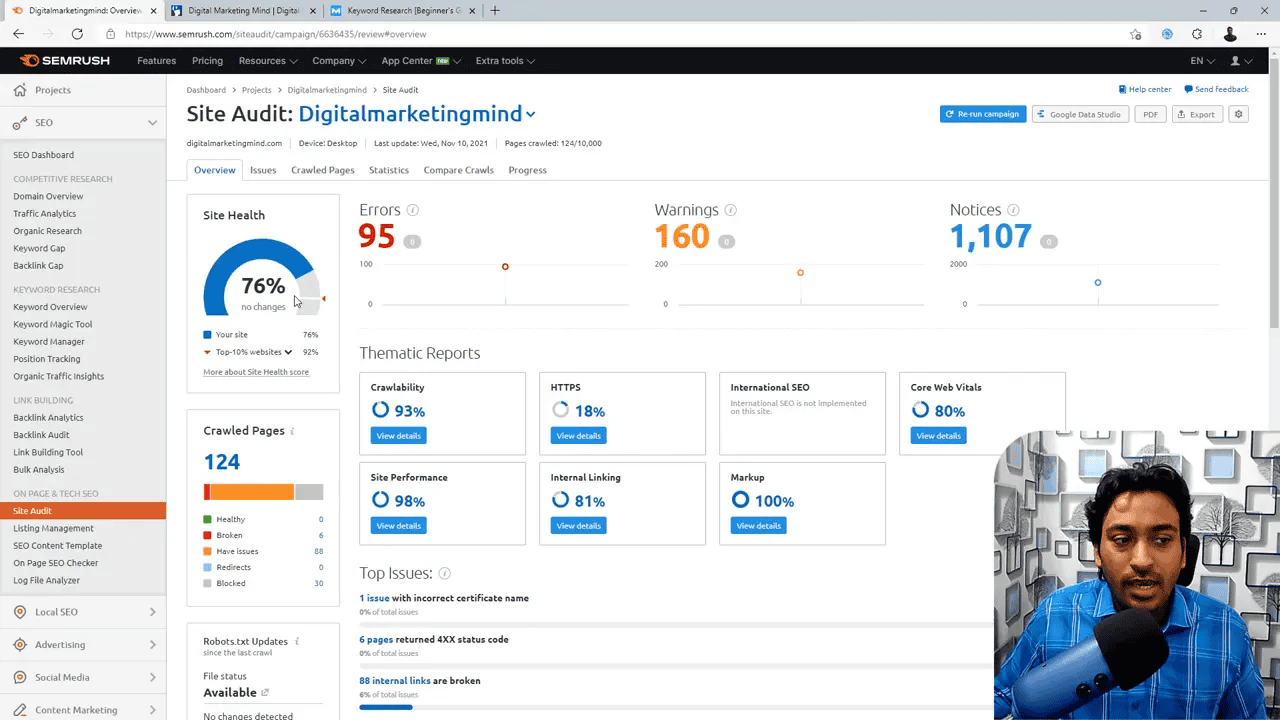Open the Content Marketing pencil icon
The height and width of the screenshot is (720, 1280).
click(19, 710)
